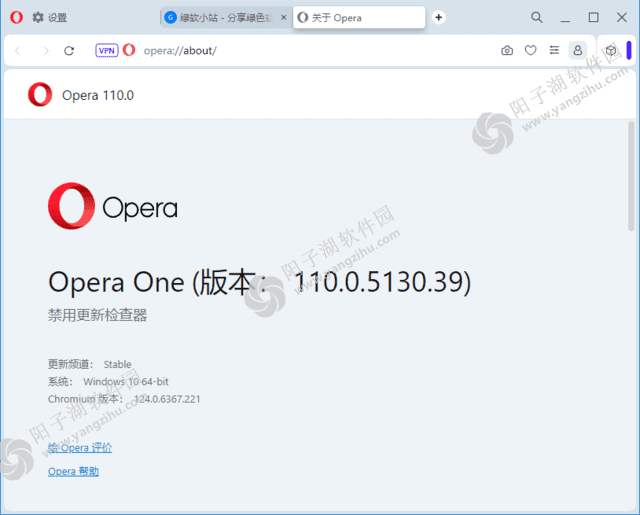This screenshot has height=515, width=640.
Task: Go forward to next page
Action: tap(46, 51)
